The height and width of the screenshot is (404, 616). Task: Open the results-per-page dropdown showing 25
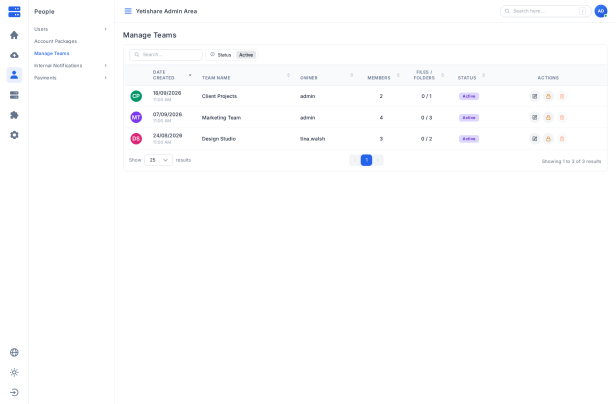click(x=158, y=160)
